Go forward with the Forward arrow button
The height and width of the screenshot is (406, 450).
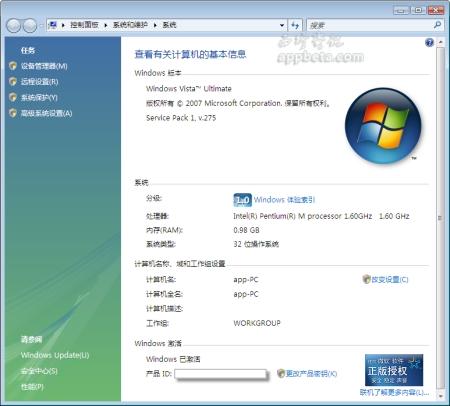(x=30, y=26)
